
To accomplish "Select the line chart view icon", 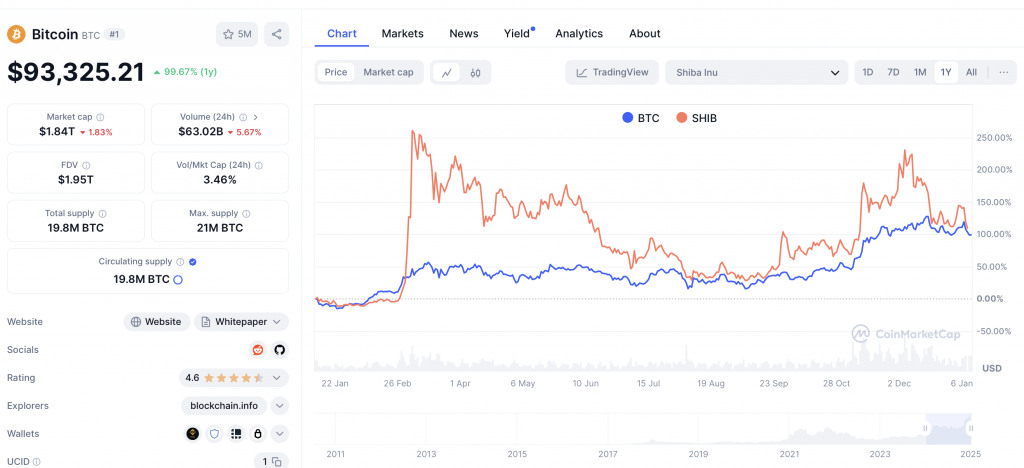I will click(x=447, y=72).
